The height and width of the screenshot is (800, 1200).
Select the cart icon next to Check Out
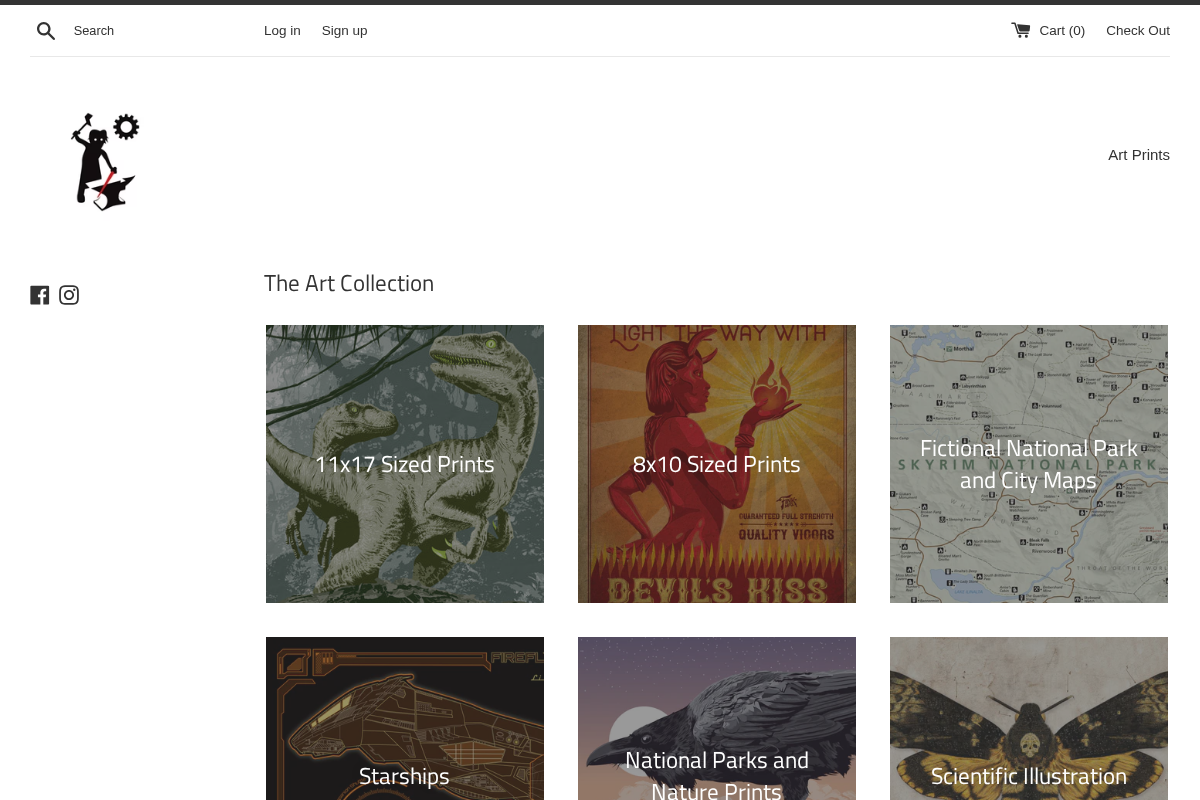pyautogui.click(x=1021, y=30)
